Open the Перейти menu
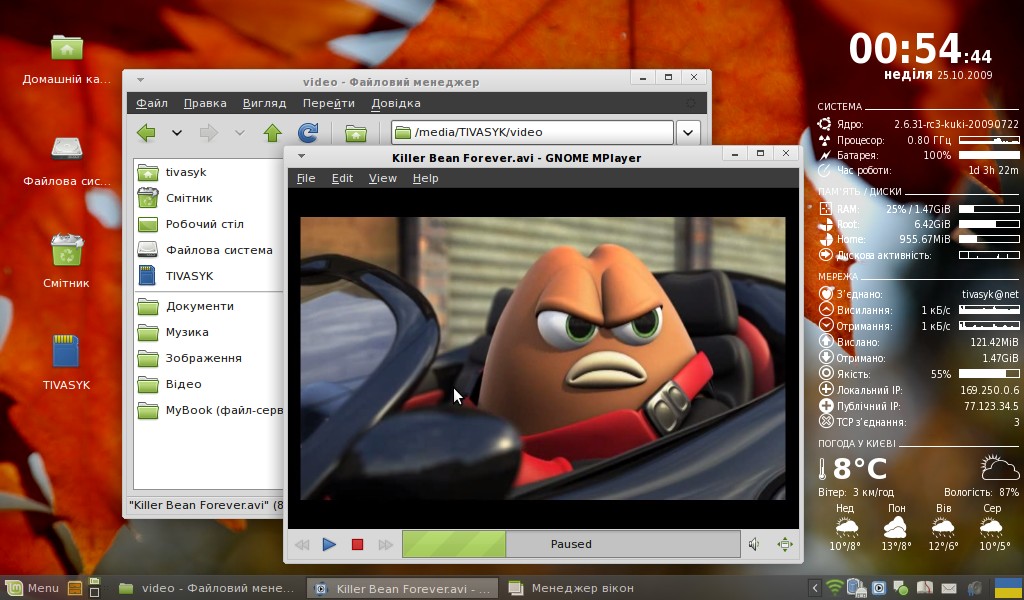 coord(328,103)
